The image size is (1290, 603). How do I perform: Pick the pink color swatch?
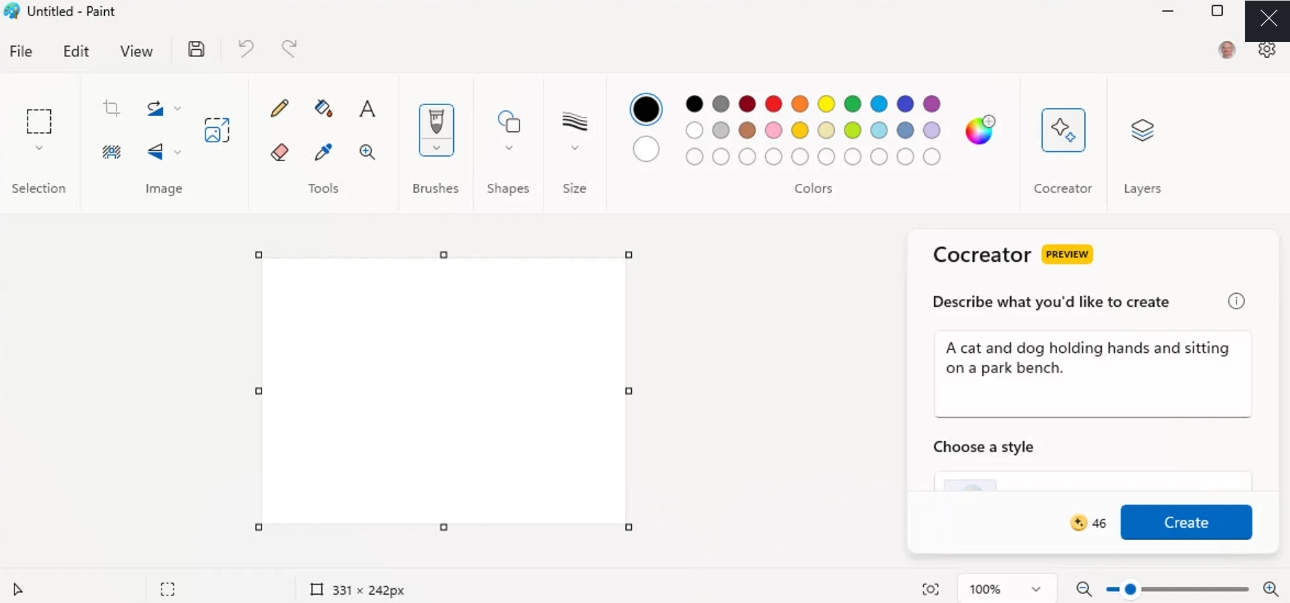point(774,130)
